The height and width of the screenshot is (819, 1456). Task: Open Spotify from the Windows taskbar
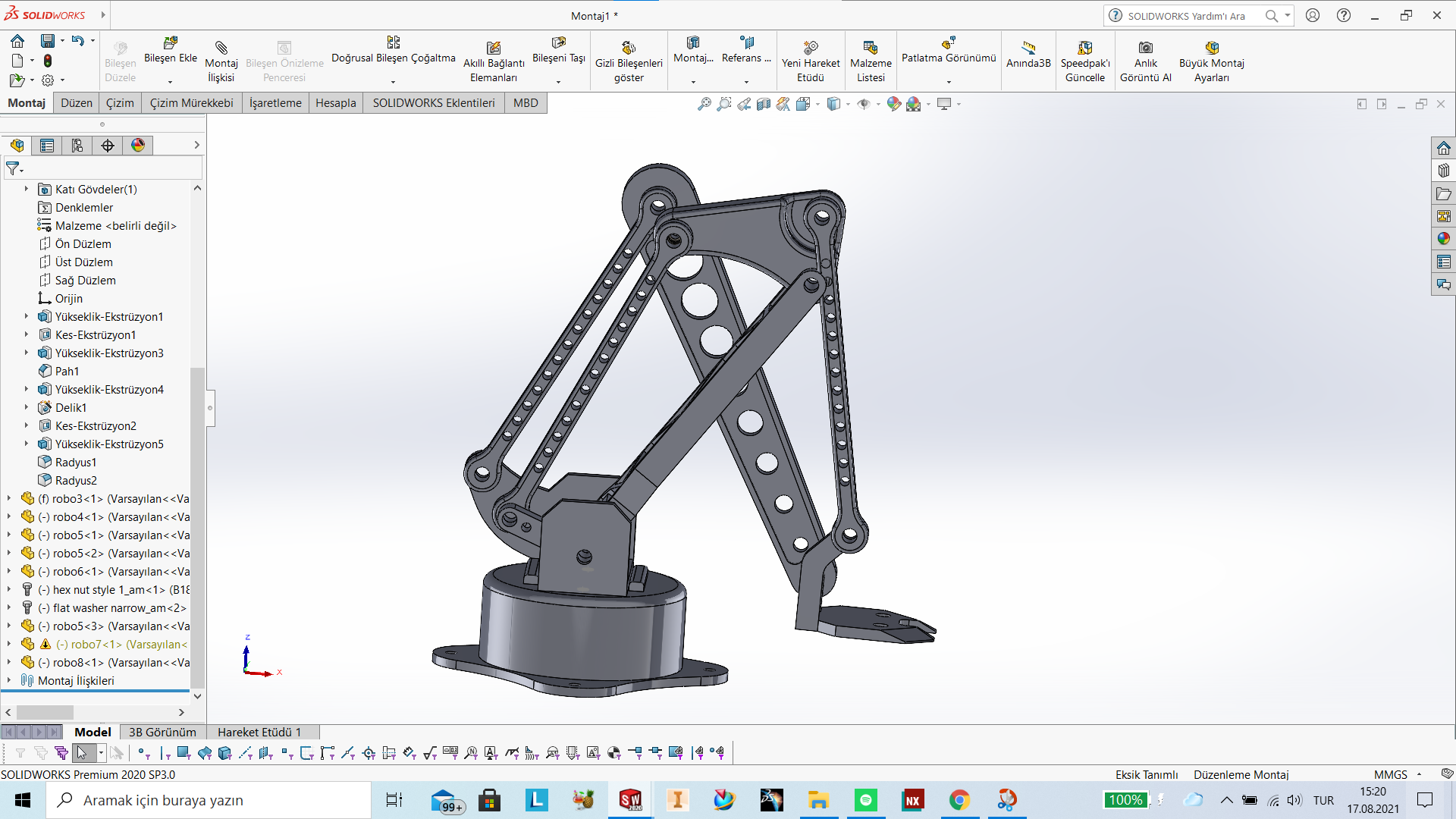(x=865, y=800)
